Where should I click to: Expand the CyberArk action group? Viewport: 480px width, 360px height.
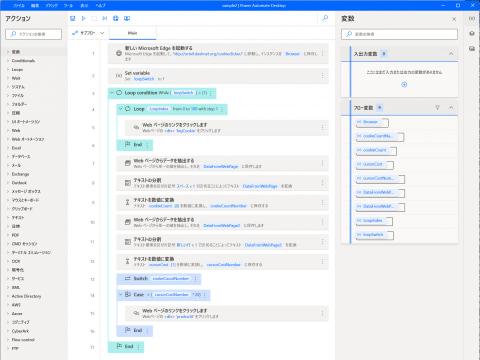[x=8, y=331]
